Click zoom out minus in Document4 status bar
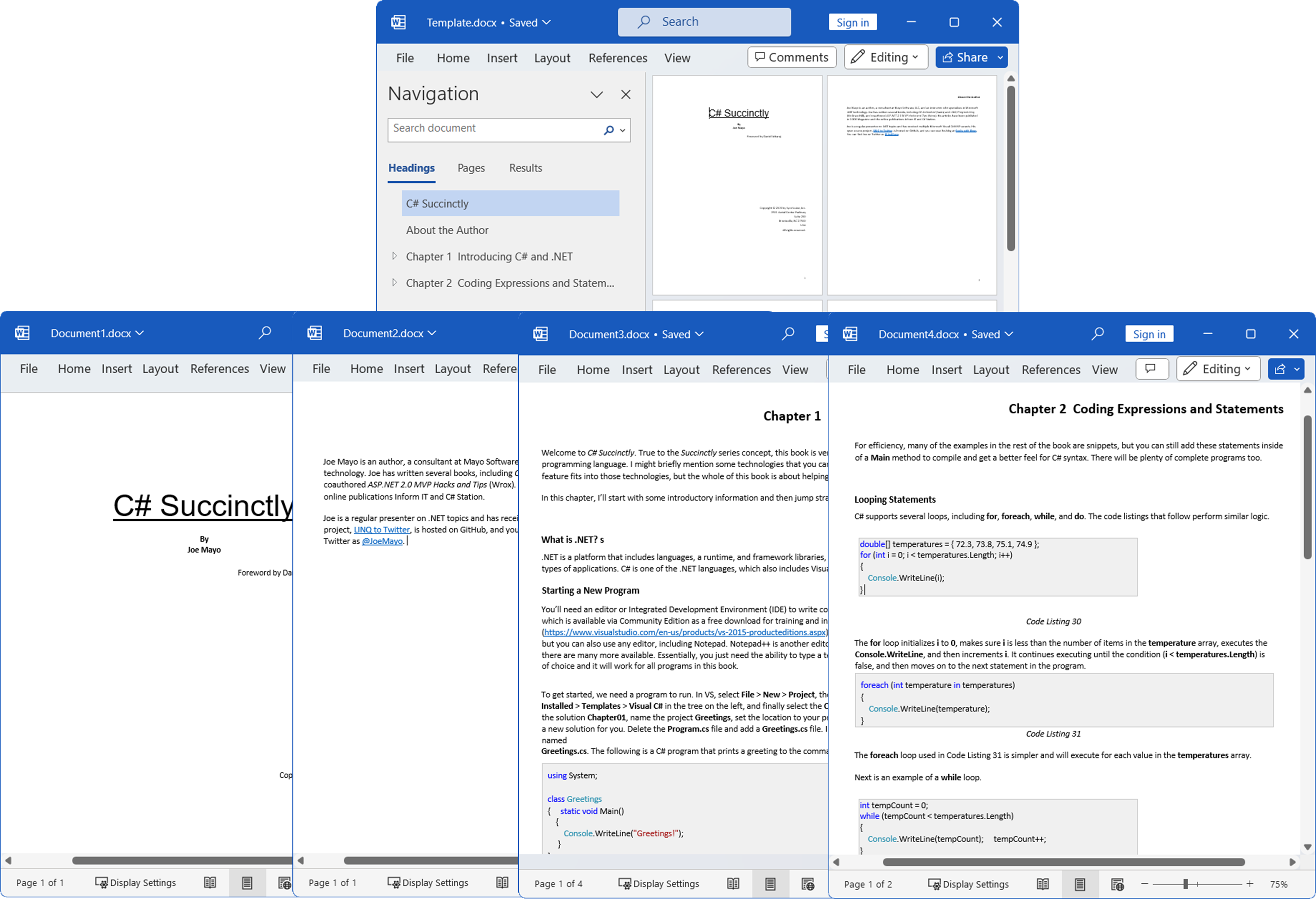Image resolution: width=1316 pixels, height=899 pixels. click(x=1145, y=884)
